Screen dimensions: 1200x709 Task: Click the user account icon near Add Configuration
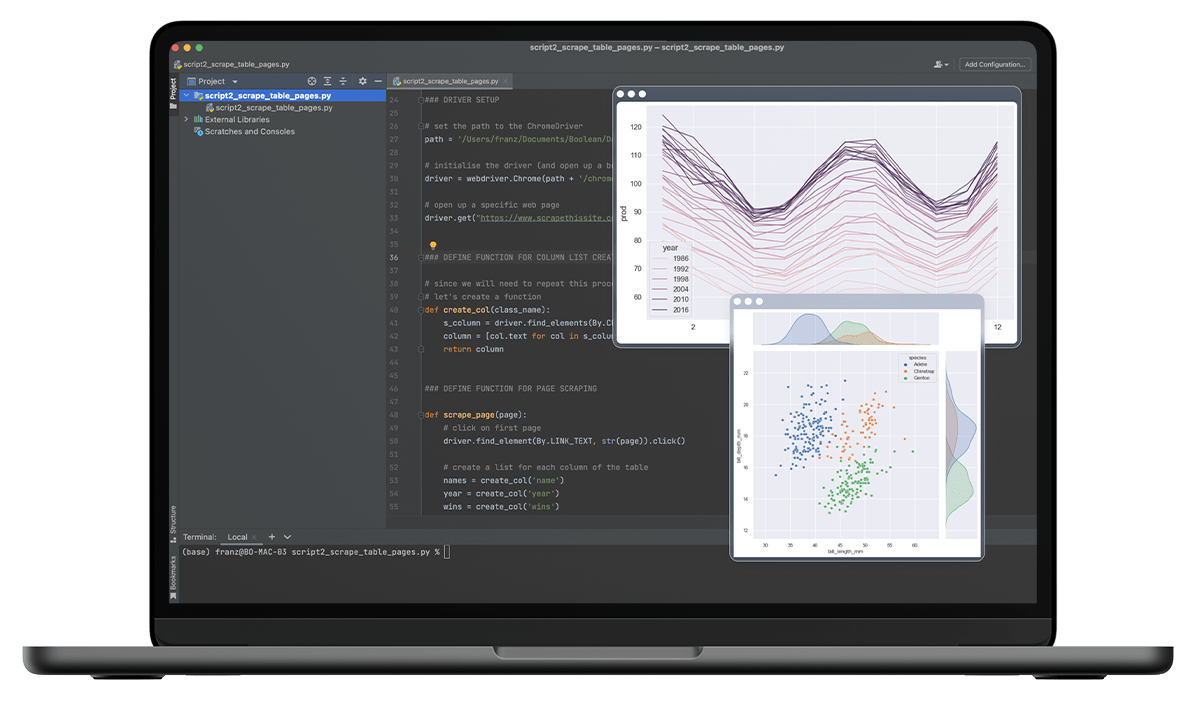coord(937,63)
